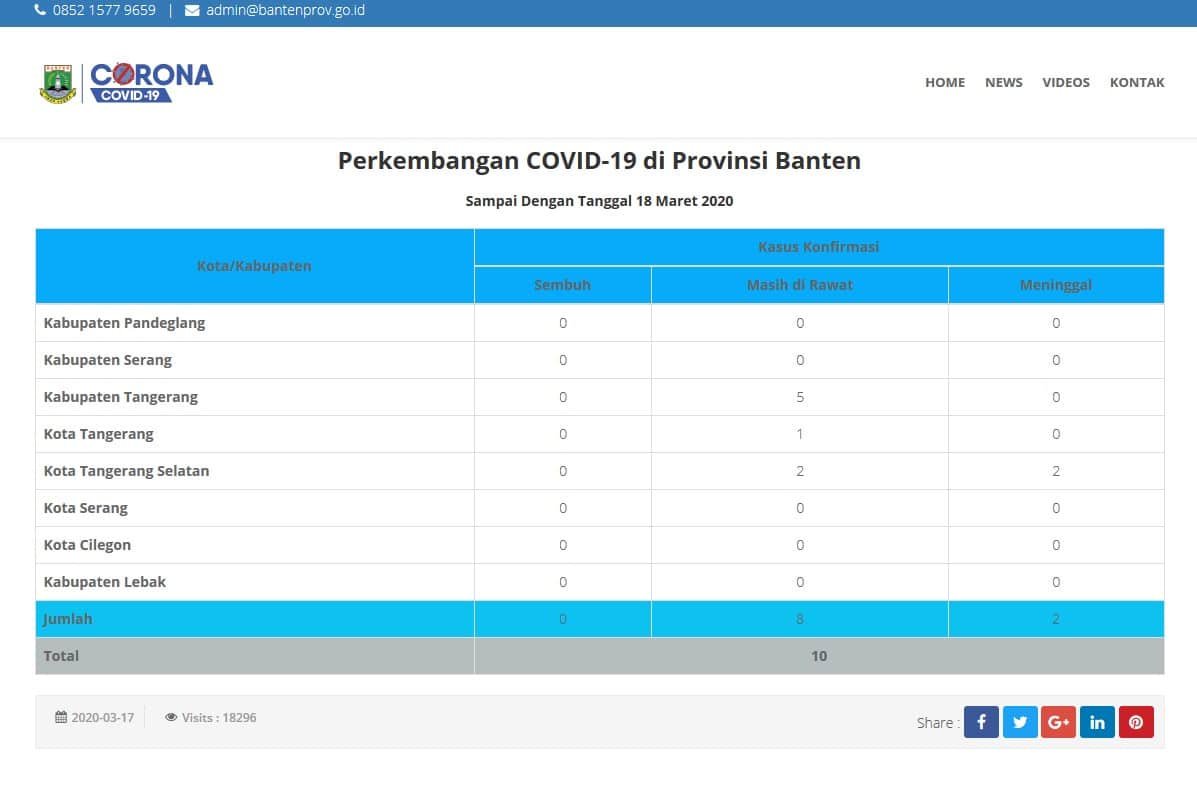Click the Twitter share icon
The height and width of the screenshot is (785, 1197).
(x=1019, y=722)
